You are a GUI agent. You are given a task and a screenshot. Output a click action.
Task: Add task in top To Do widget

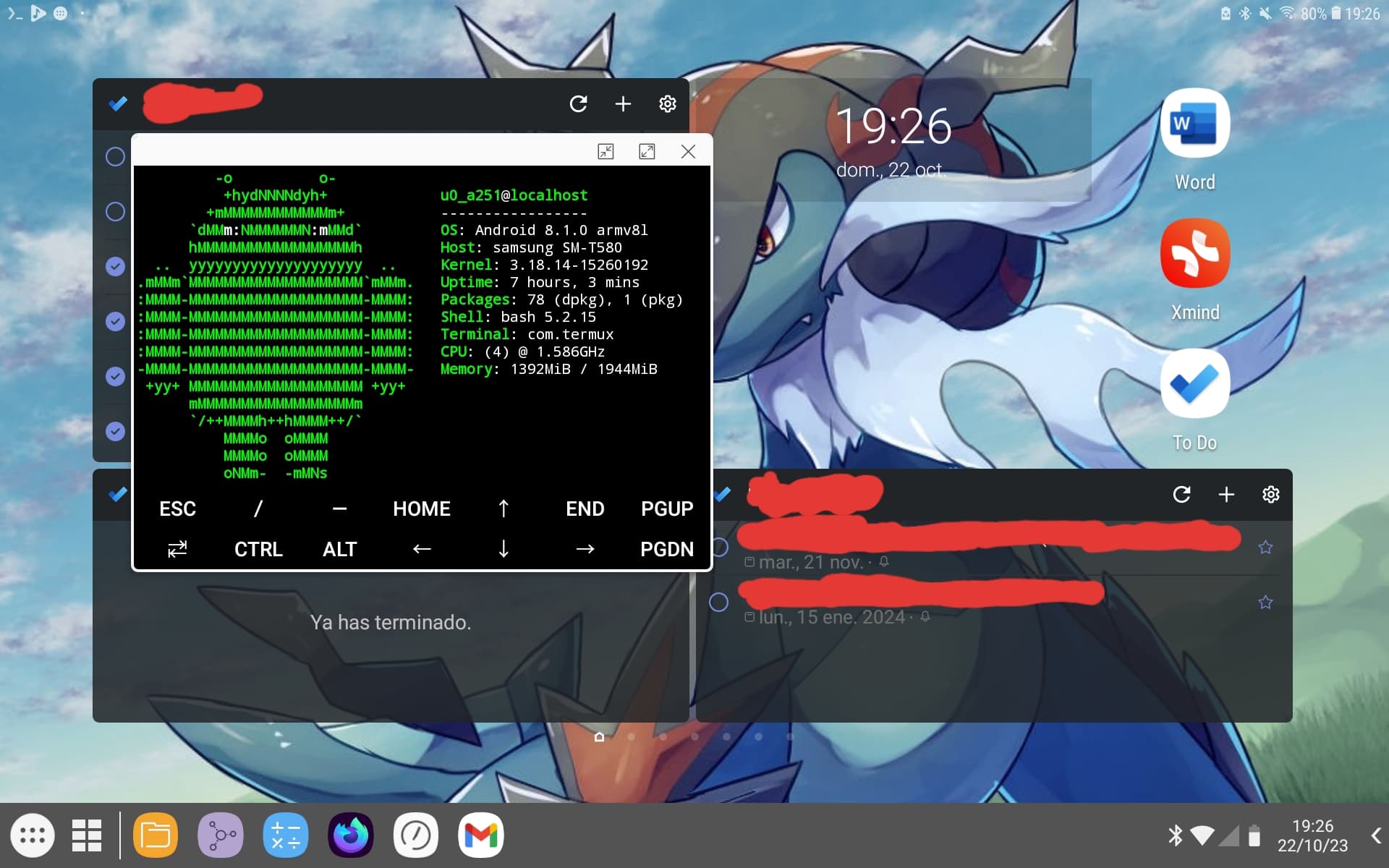pos(623,104)
